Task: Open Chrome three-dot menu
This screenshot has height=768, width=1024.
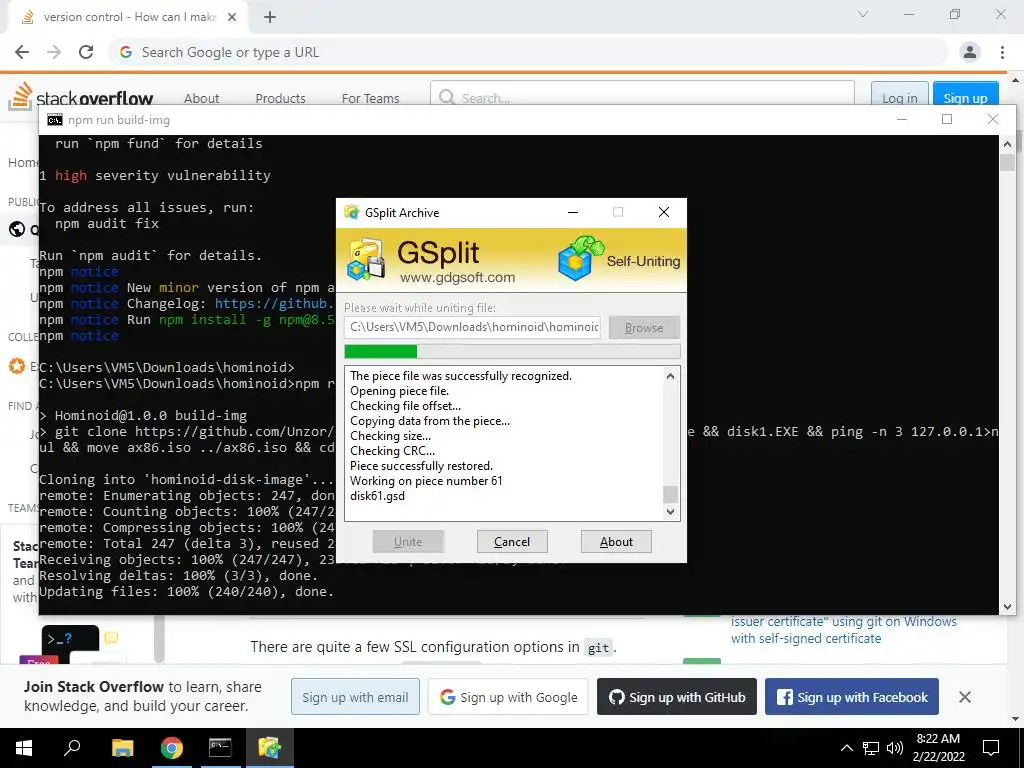Action: (1002, 52)
